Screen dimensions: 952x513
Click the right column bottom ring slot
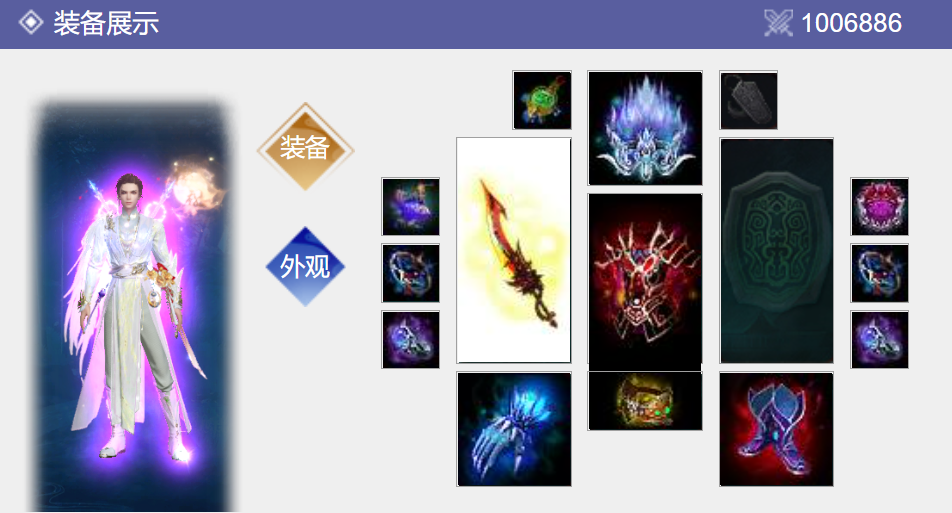tap(879, 340)
